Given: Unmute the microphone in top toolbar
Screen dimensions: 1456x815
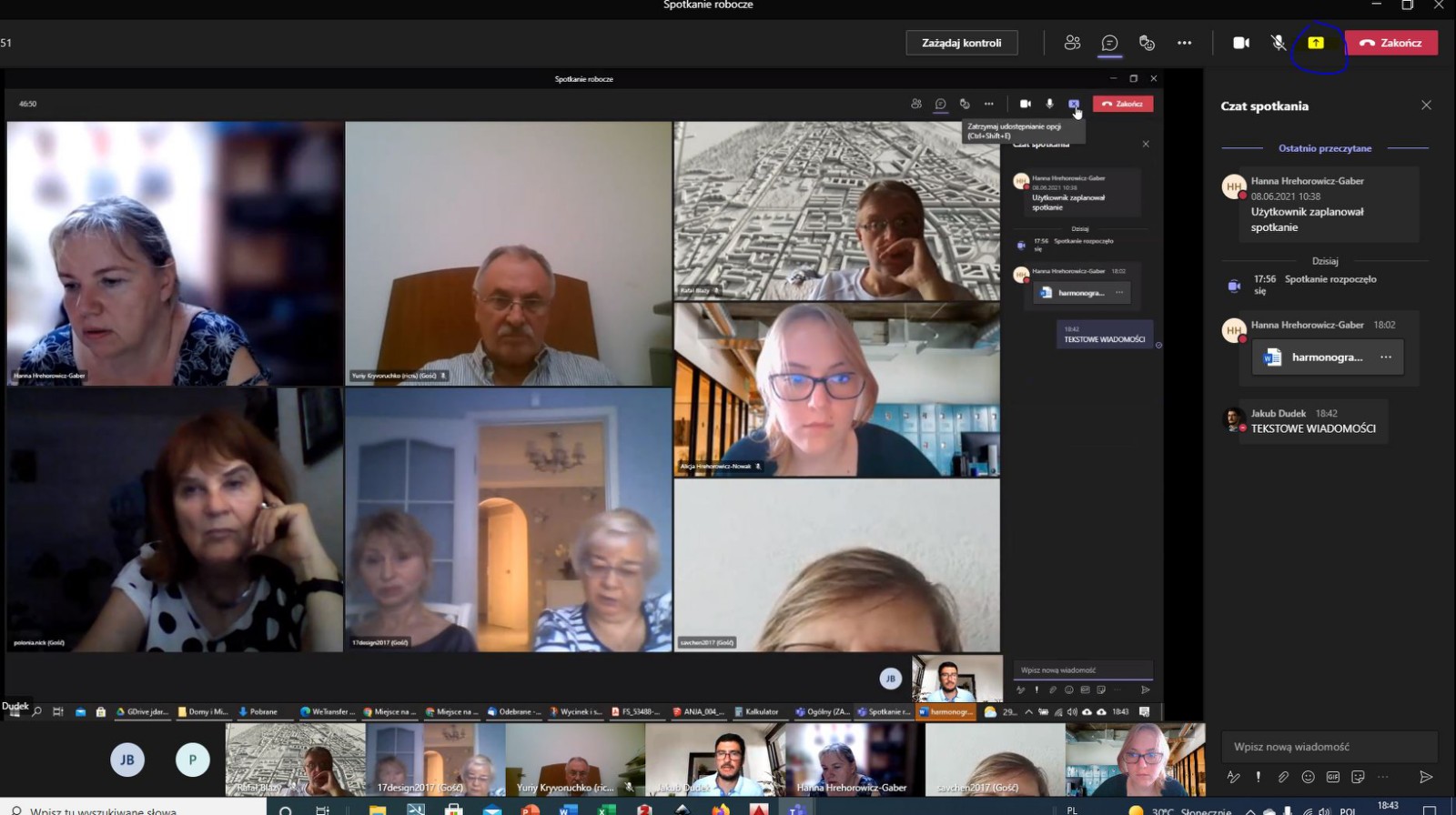Looking at the screenshot, I should [x=1279, y=43].
